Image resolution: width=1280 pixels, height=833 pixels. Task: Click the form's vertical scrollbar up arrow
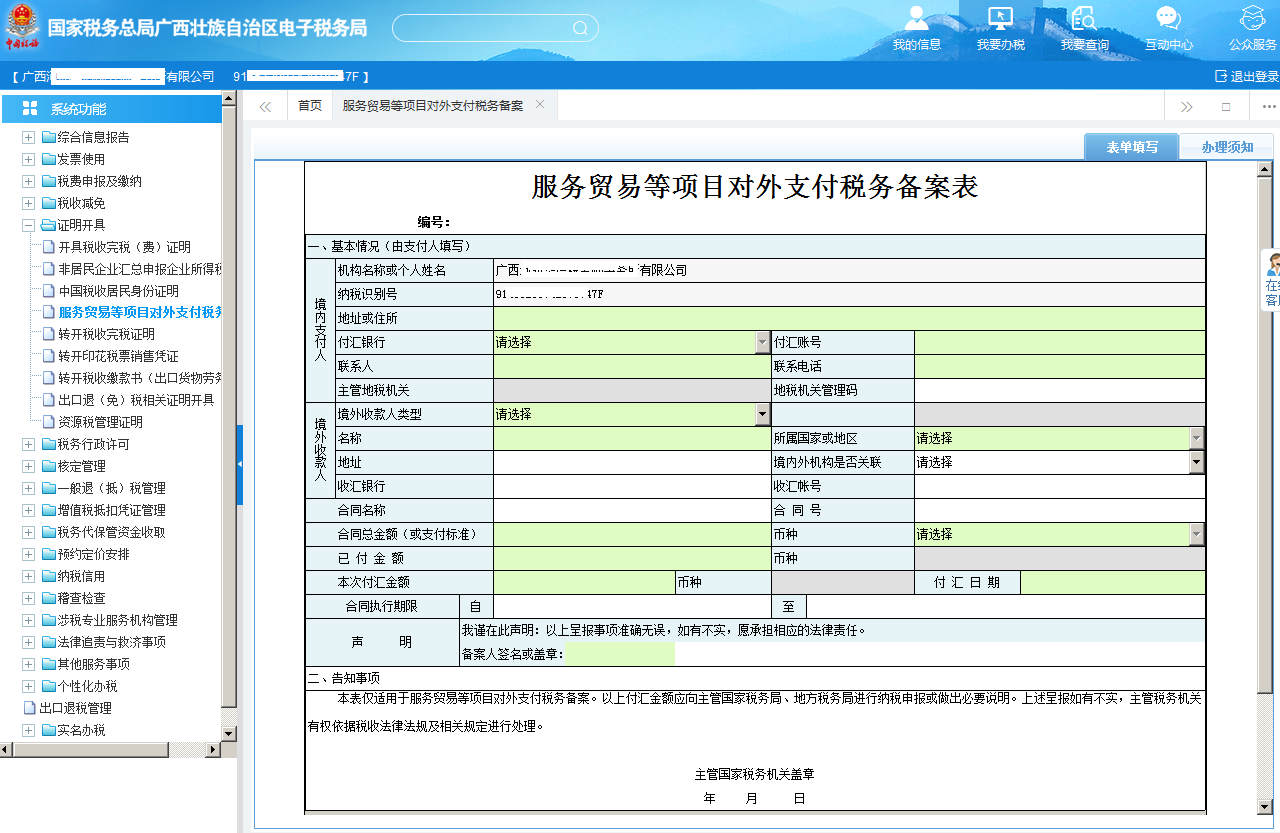point(1265,171)
